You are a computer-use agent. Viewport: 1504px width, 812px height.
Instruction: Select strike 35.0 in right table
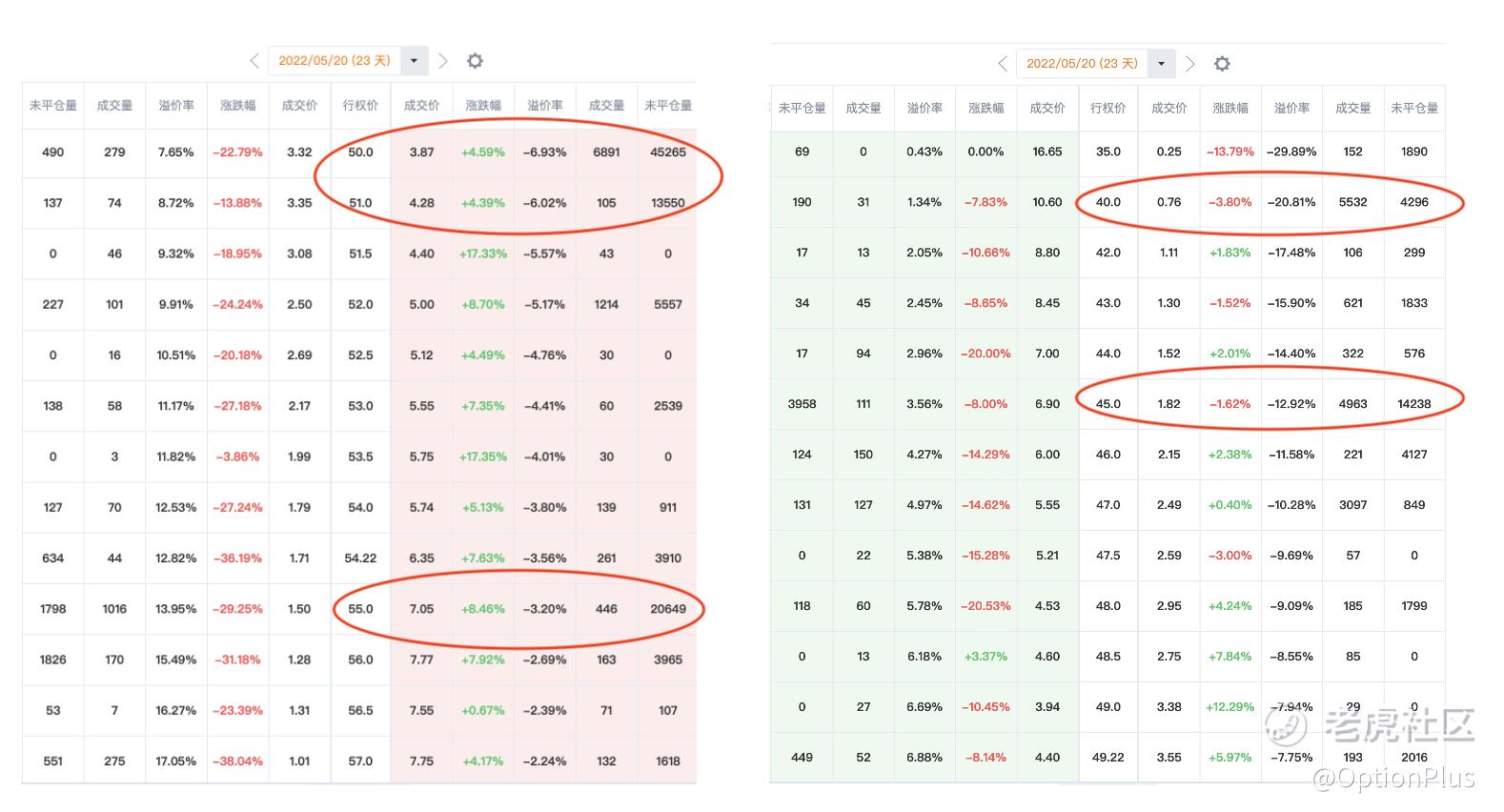(1108, 152)
